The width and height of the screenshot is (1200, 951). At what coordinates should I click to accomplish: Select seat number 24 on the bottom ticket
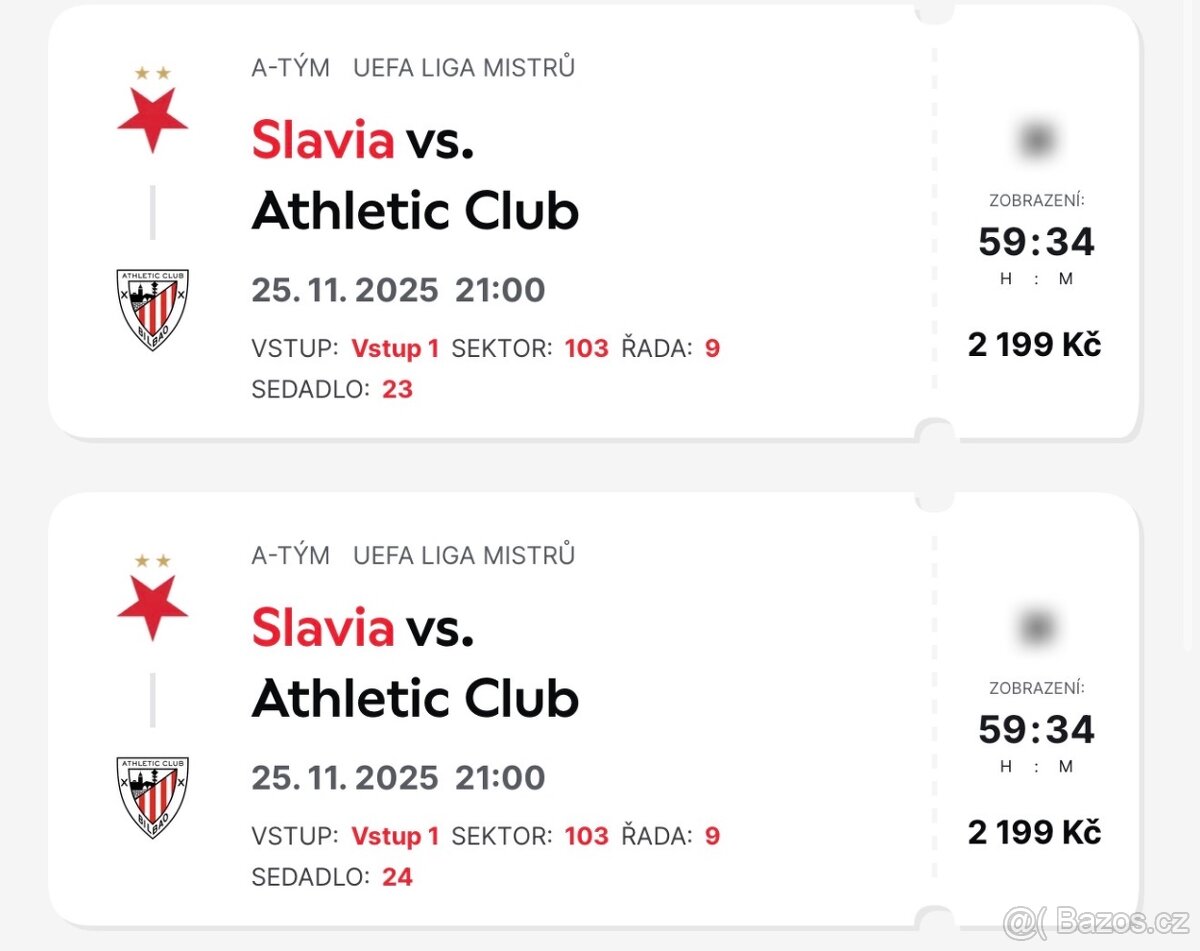(x=398, y=877)
